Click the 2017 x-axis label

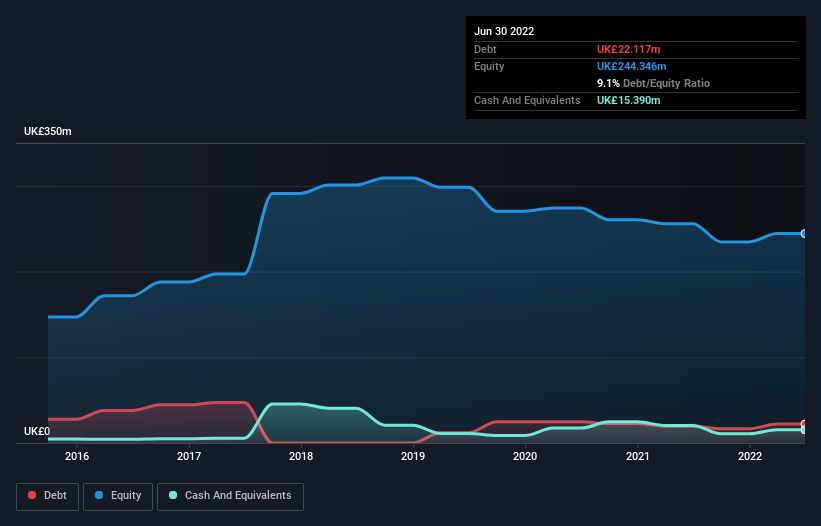tap(189, 456)
